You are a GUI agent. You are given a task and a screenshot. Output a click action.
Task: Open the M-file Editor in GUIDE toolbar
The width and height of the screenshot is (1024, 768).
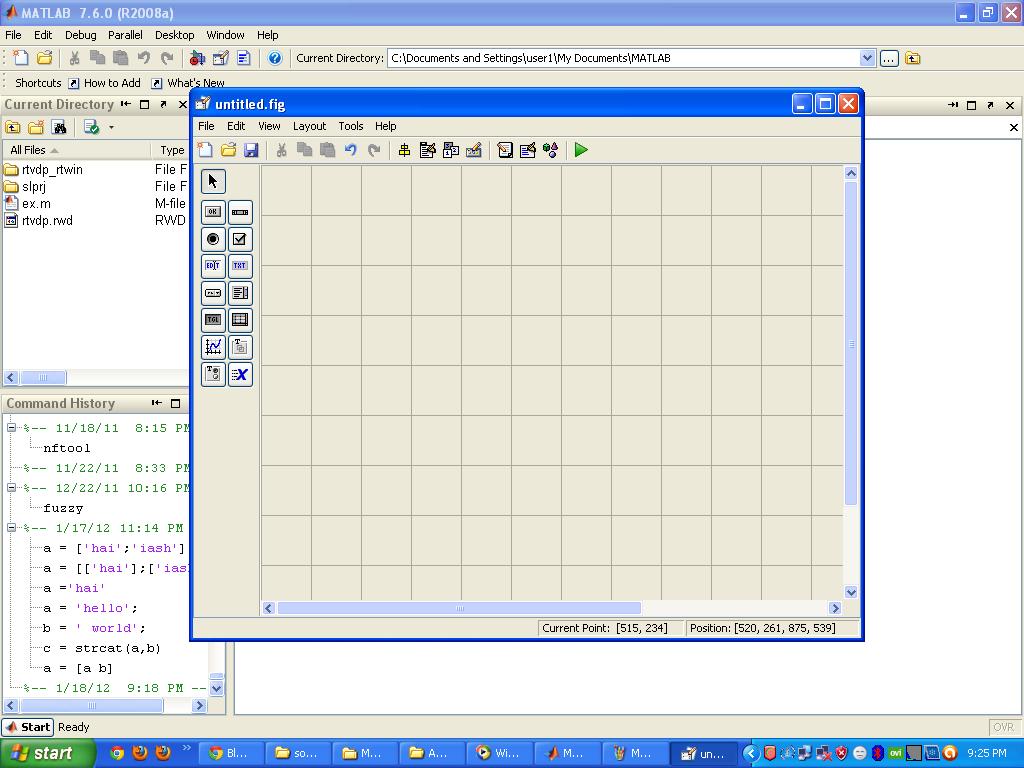[505, 150]
